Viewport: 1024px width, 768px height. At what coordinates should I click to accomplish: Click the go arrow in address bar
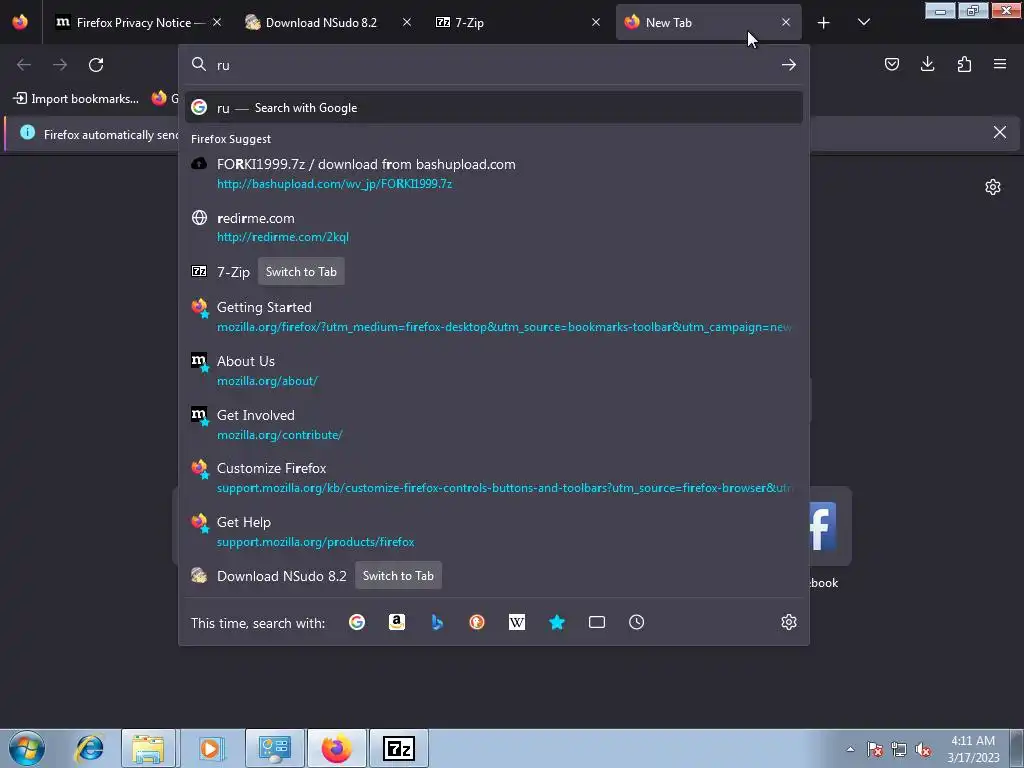click(x=788, y=65)
